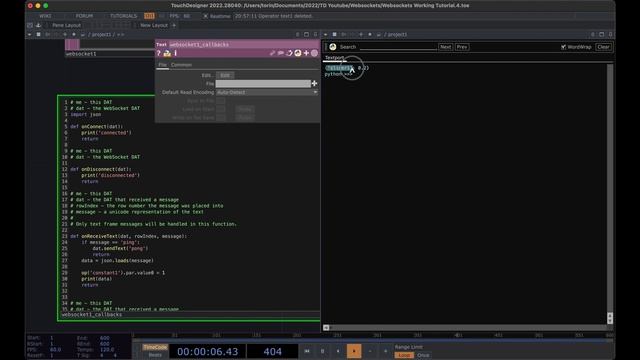Click the File path input field
This screenshot has height=360, width=640.
[263, 83]
